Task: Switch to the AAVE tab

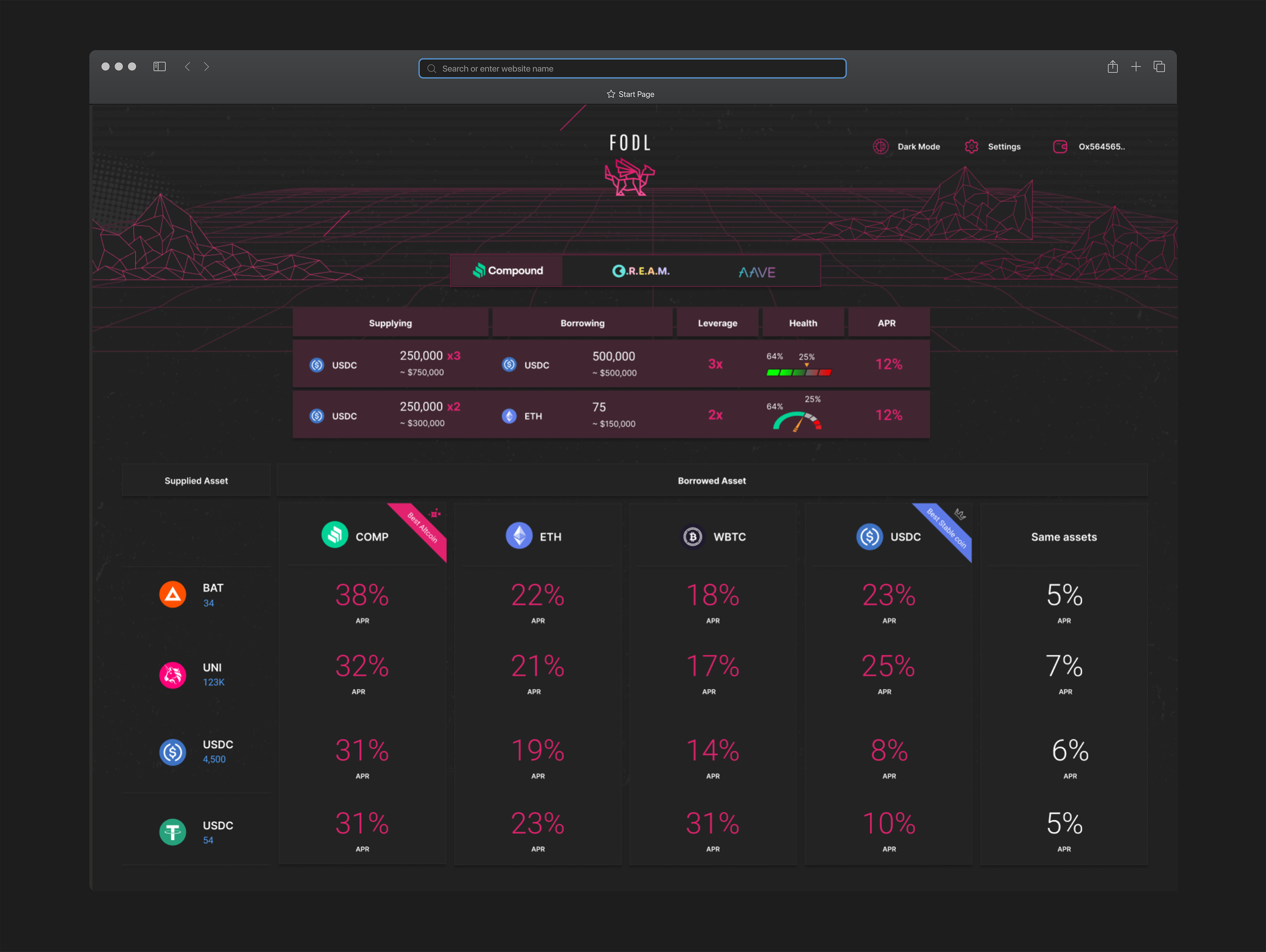Action: click(x=757, y=272)
